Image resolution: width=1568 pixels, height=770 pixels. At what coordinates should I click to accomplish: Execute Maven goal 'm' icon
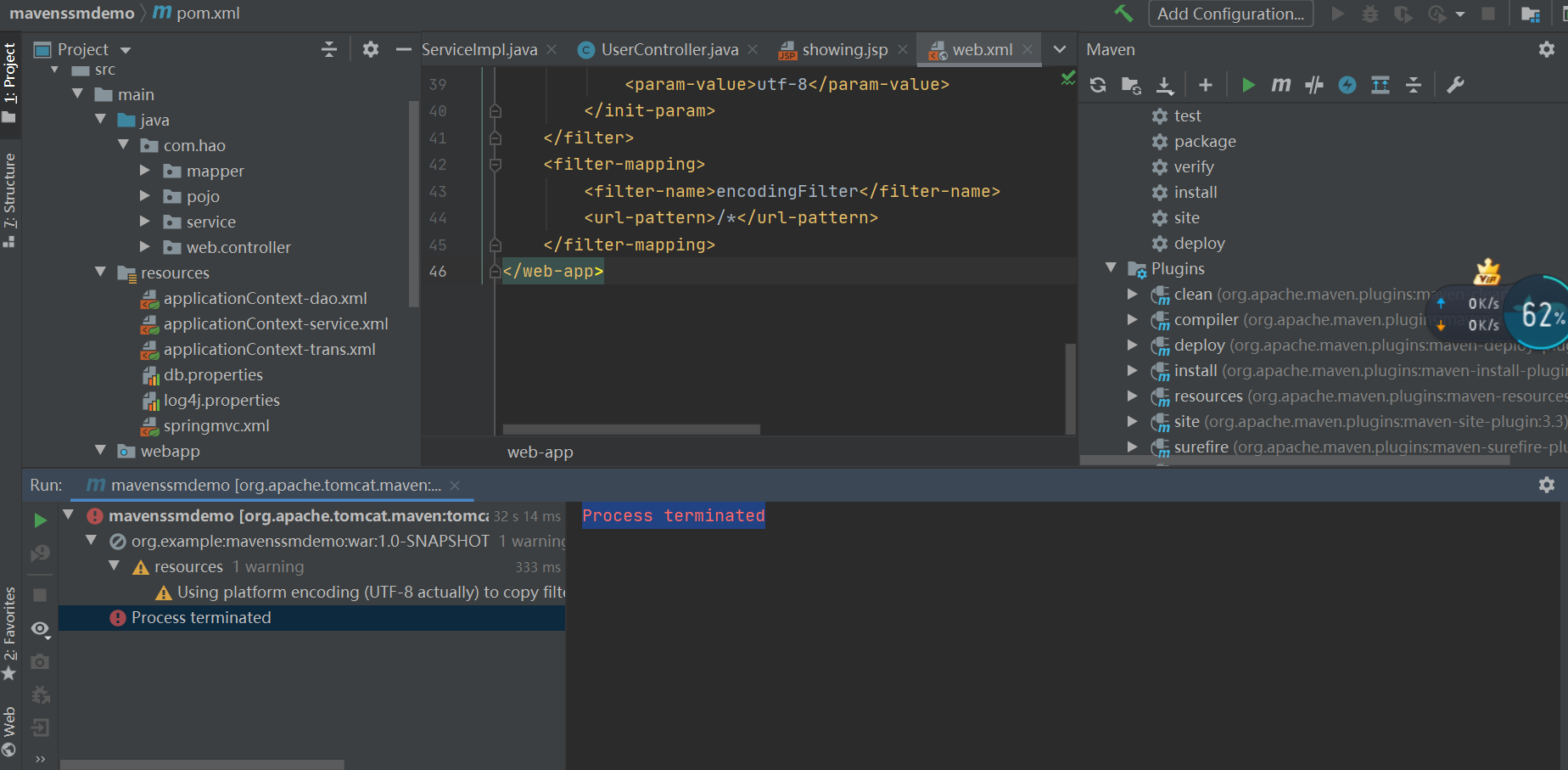pos(1281,85)
